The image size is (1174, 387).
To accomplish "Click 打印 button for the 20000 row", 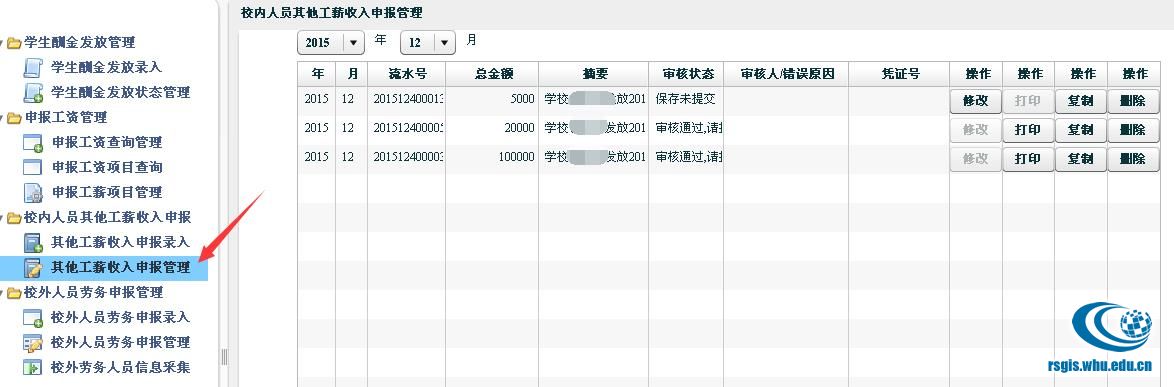I will 1028,130.
